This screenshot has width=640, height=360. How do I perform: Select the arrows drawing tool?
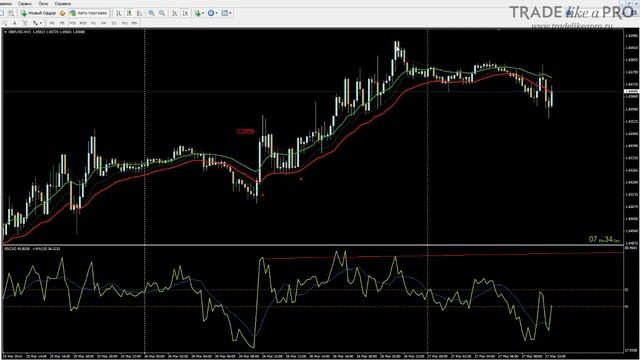pos(36,23)
